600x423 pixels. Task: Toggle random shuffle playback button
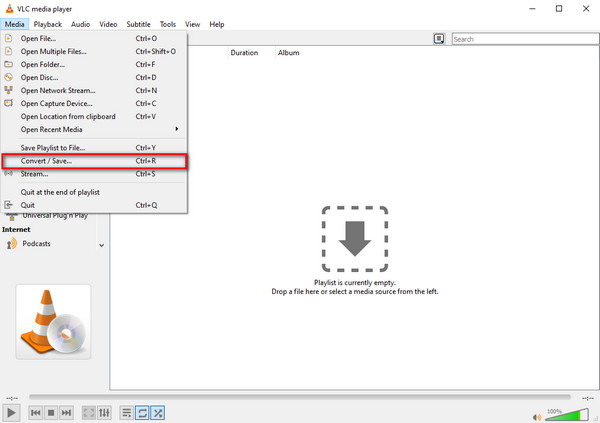[158, 413]
